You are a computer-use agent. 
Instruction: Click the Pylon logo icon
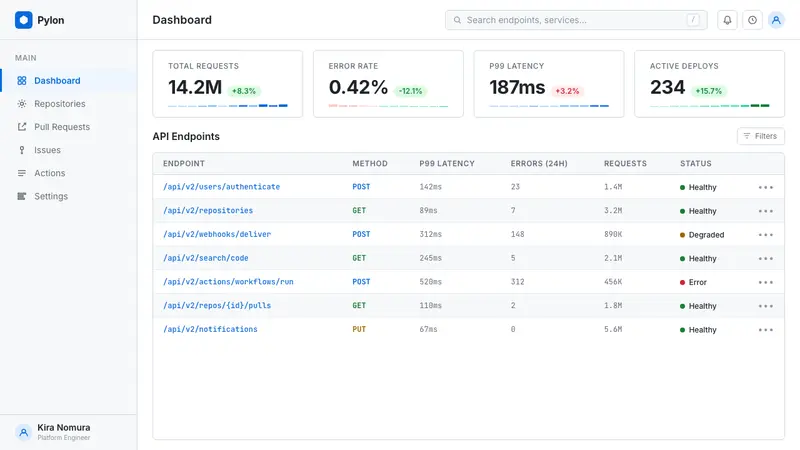pyautogui.click(x=23, y=20)
